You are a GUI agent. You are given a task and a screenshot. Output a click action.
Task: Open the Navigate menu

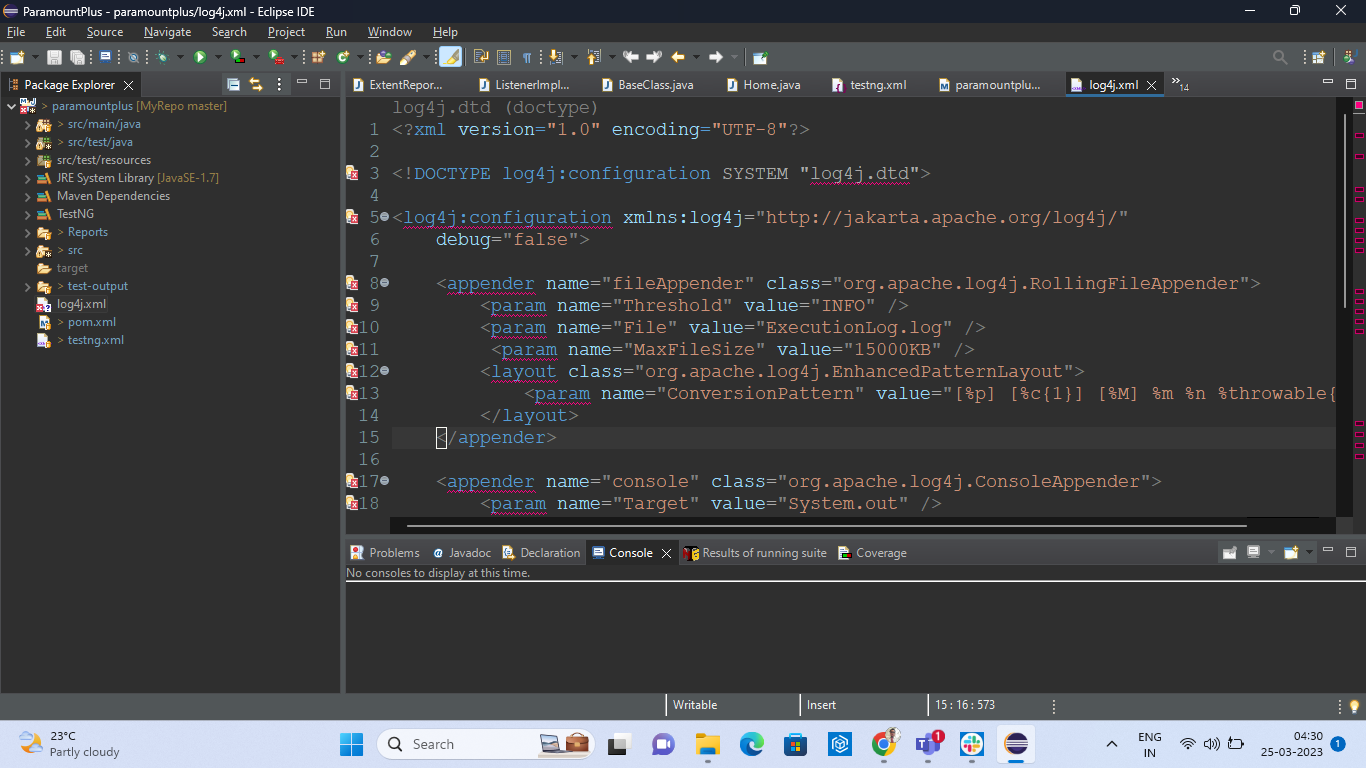(x=166, y=31)
